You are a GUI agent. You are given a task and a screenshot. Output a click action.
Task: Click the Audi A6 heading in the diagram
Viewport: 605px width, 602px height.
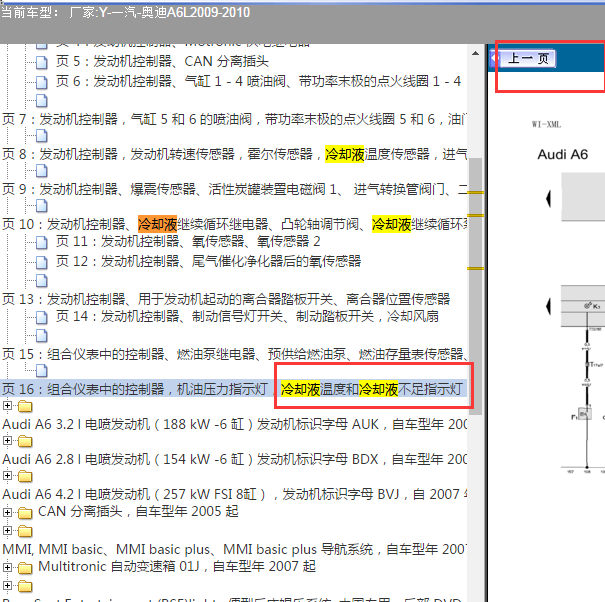(563, 154)
